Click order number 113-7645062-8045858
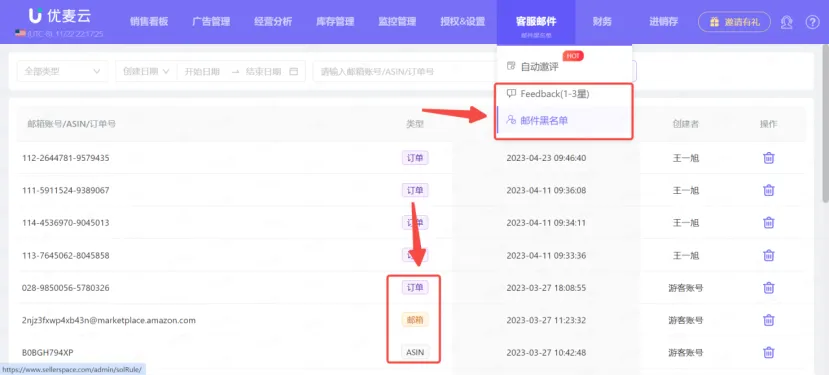 [x=66, y=255]
